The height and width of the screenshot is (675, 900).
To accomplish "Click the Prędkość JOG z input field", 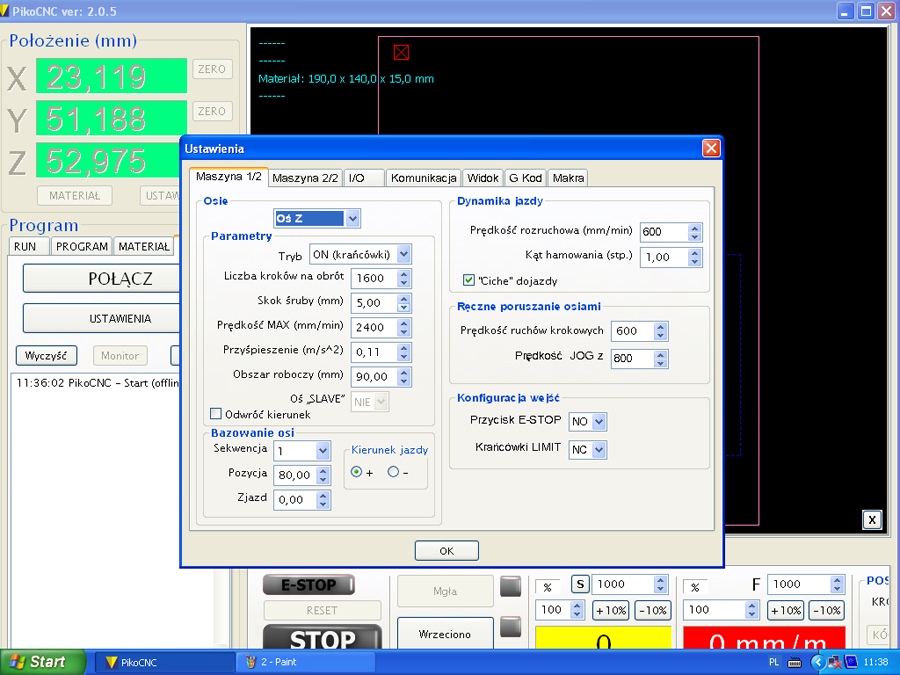I will click(633, 359).
